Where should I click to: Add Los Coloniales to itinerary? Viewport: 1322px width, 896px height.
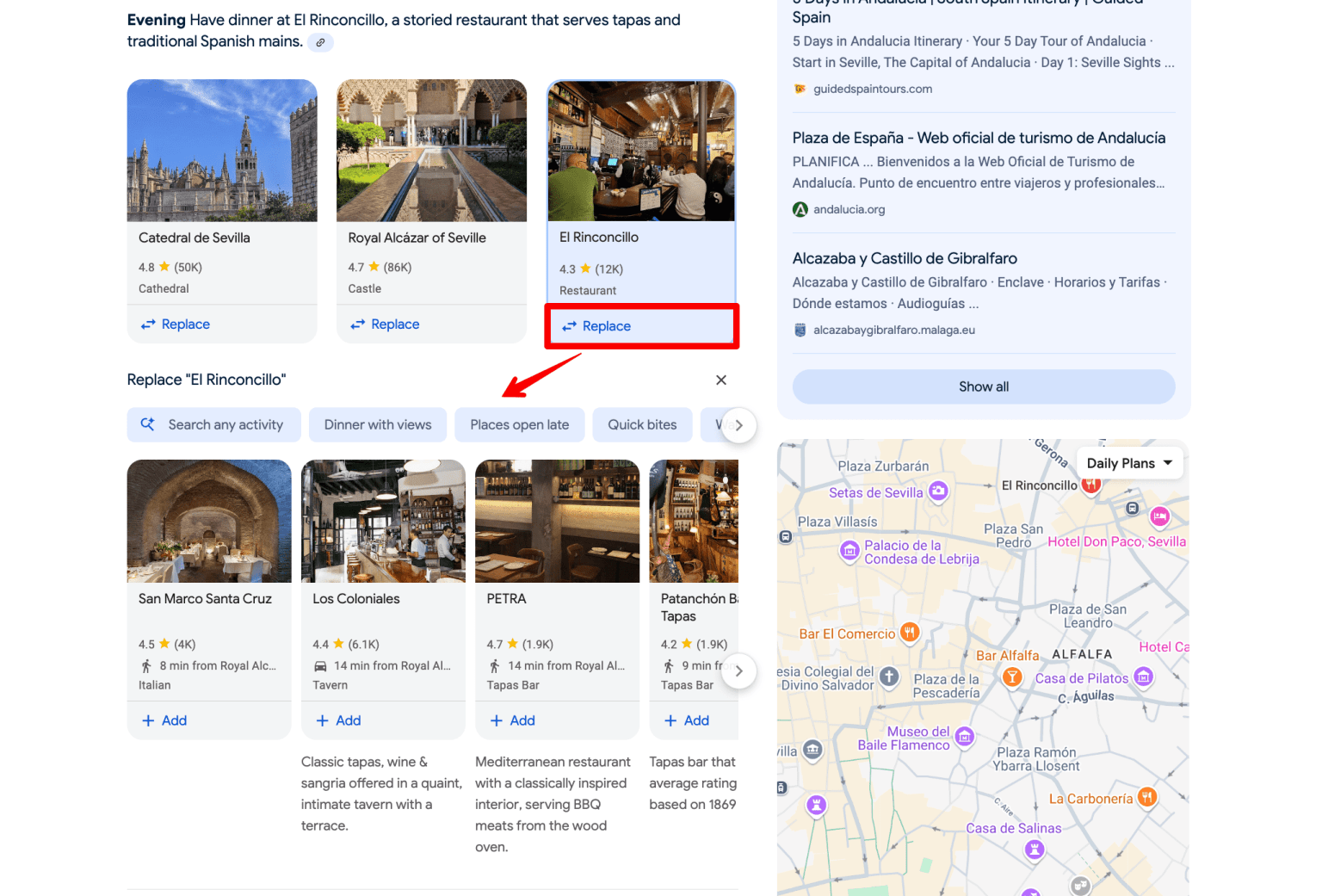pos(338,720)
